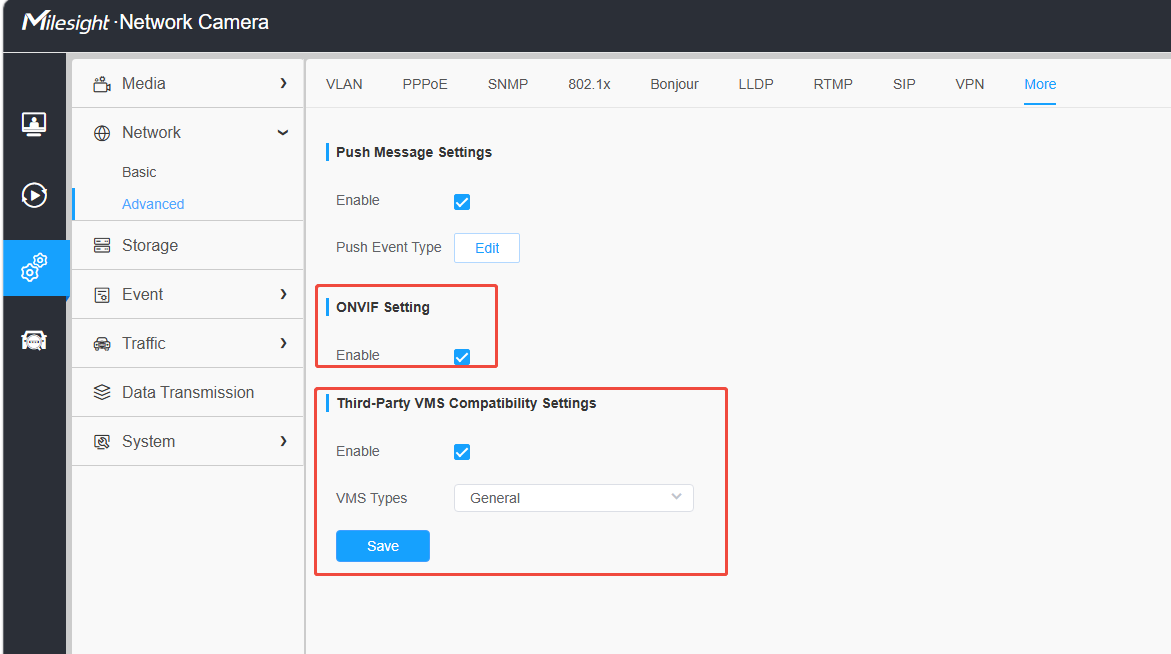
Task: Open the Basic network submenu
Action: pos(139,172)
